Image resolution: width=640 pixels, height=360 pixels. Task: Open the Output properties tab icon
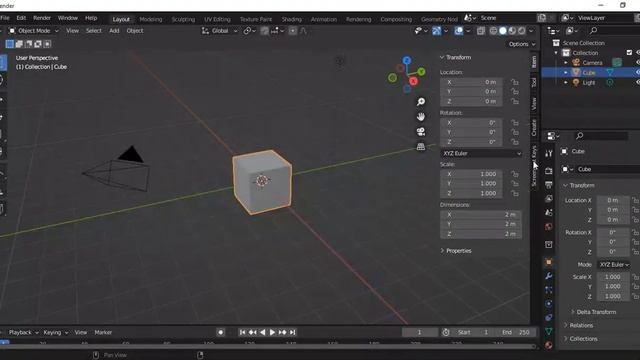(549, 185)
